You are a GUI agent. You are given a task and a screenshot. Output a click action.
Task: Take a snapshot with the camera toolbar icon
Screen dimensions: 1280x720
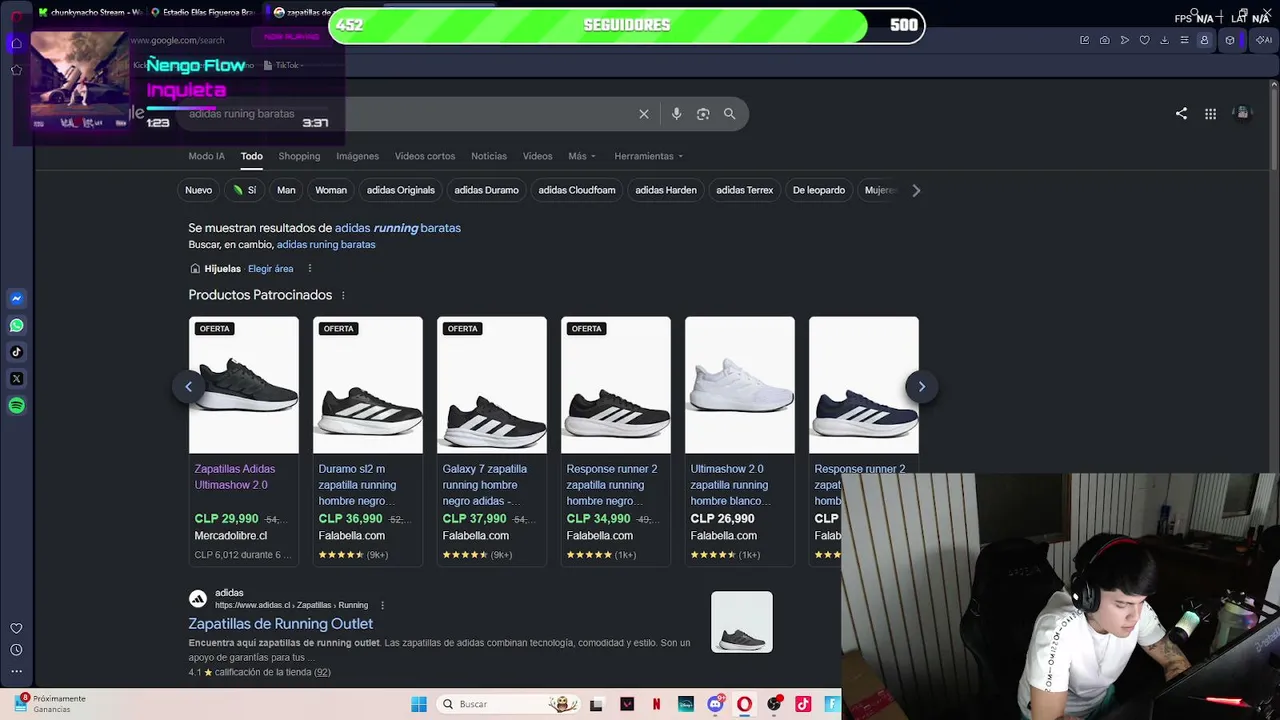click(x=1104, y=40)
